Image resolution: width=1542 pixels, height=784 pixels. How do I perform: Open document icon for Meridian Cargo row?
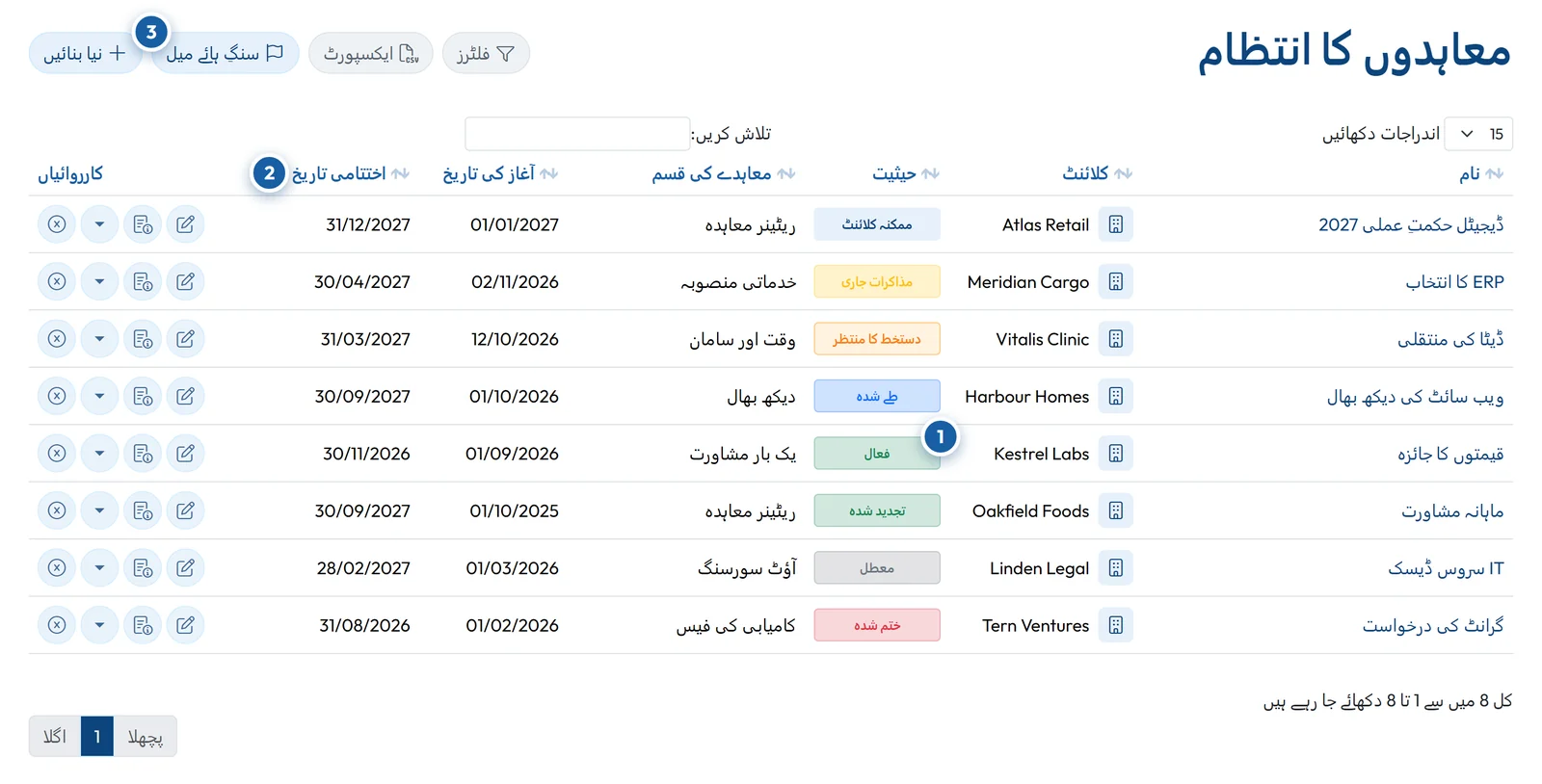click(x=143, y=281)
